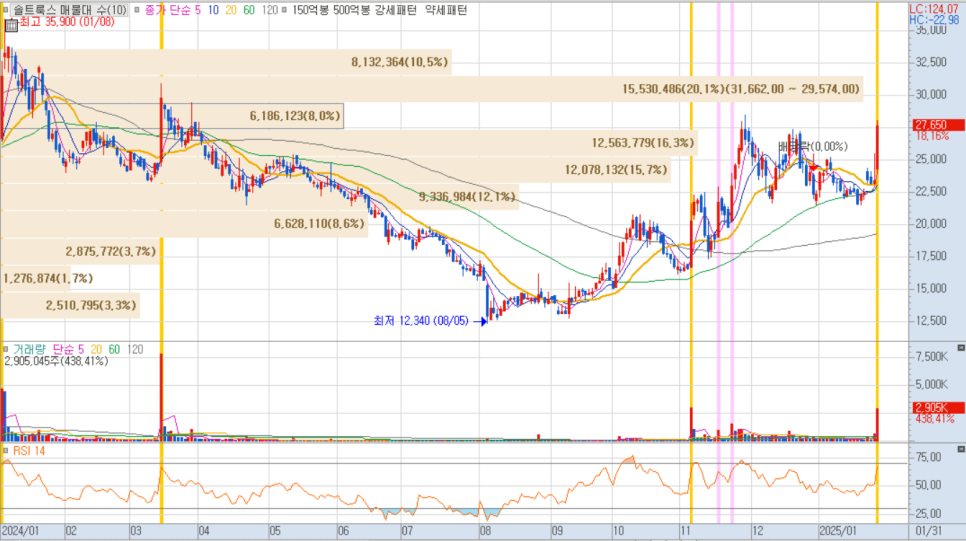Image resolution: width=966 pixels, height=541 pixels.
Task: Click the 2,875,772(3.7%) volume profile bar
Action: 81,251
